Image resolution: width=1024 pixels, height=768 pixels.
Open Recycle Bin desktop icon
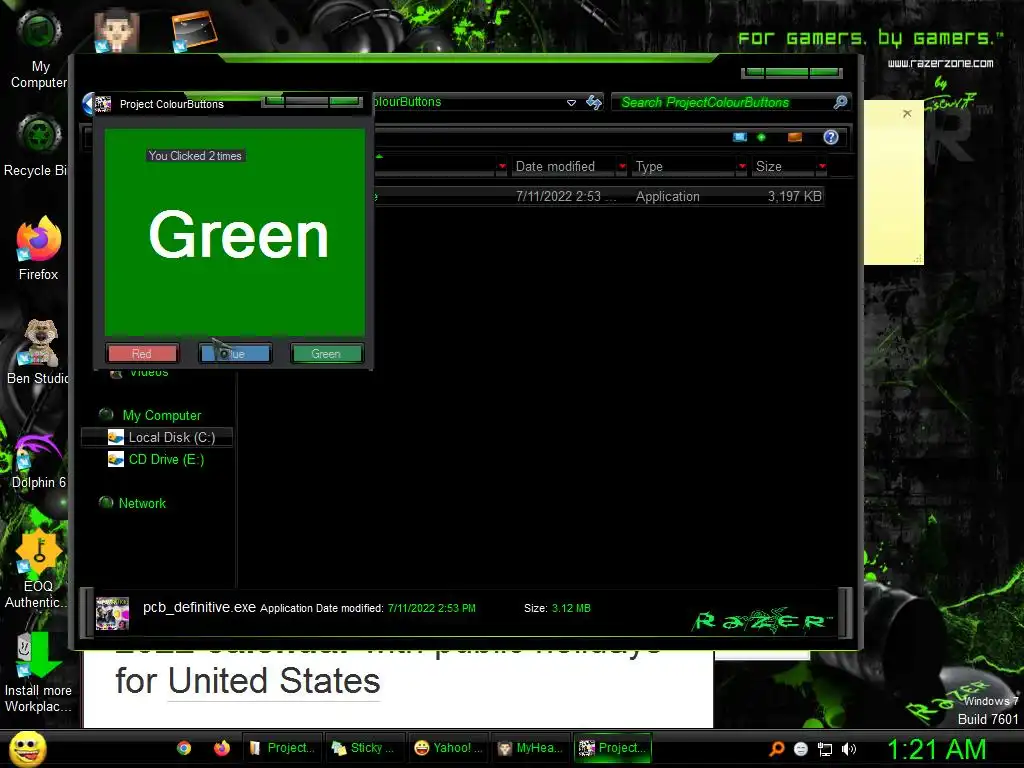[39, 146]
